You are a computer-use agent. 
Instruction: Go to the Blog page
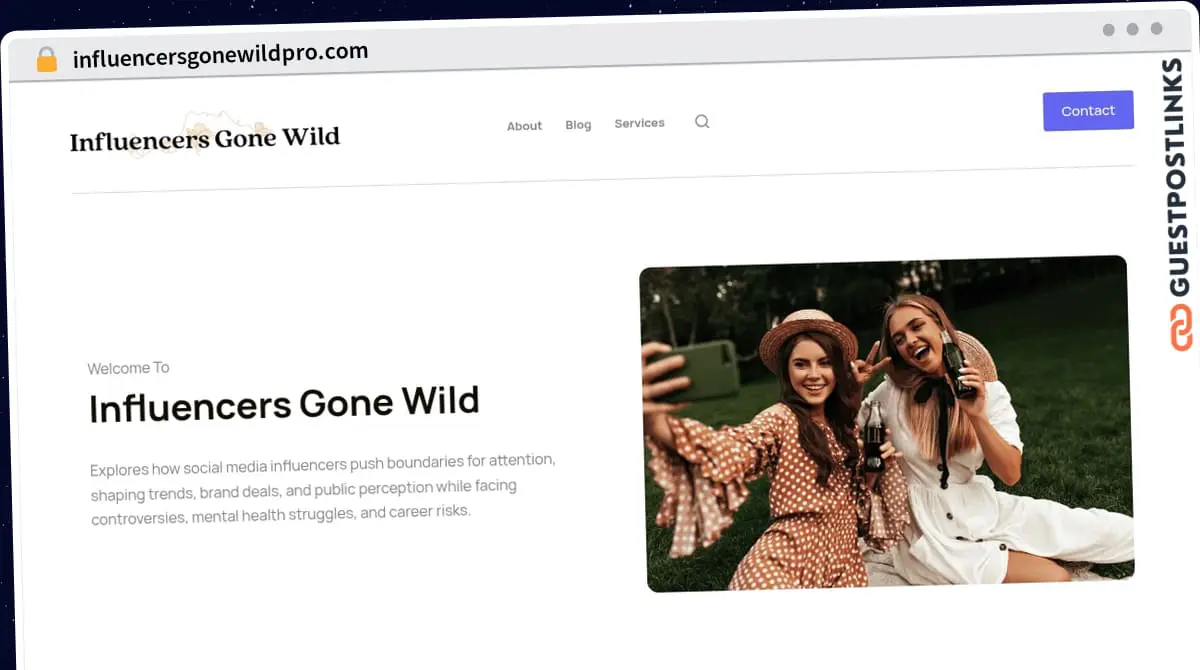coord(578,125)
